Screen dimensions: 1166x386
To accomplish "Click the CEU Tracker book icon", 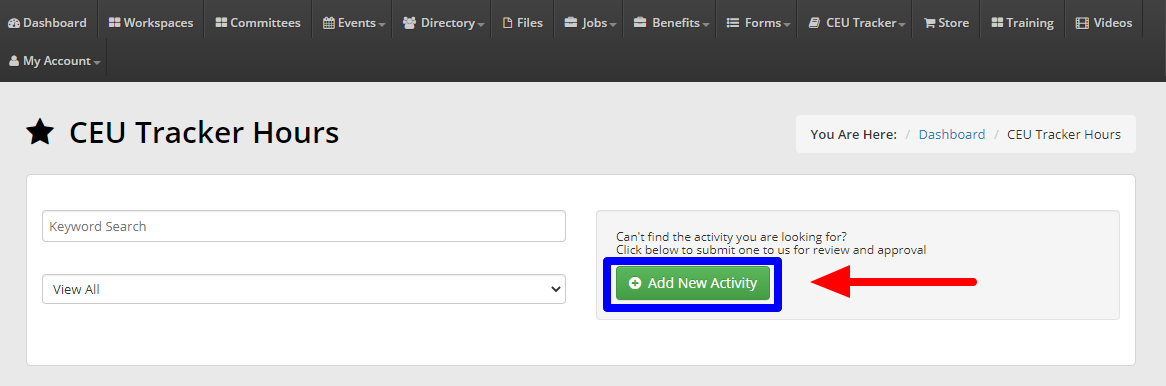I will click(x=814, y=23).
